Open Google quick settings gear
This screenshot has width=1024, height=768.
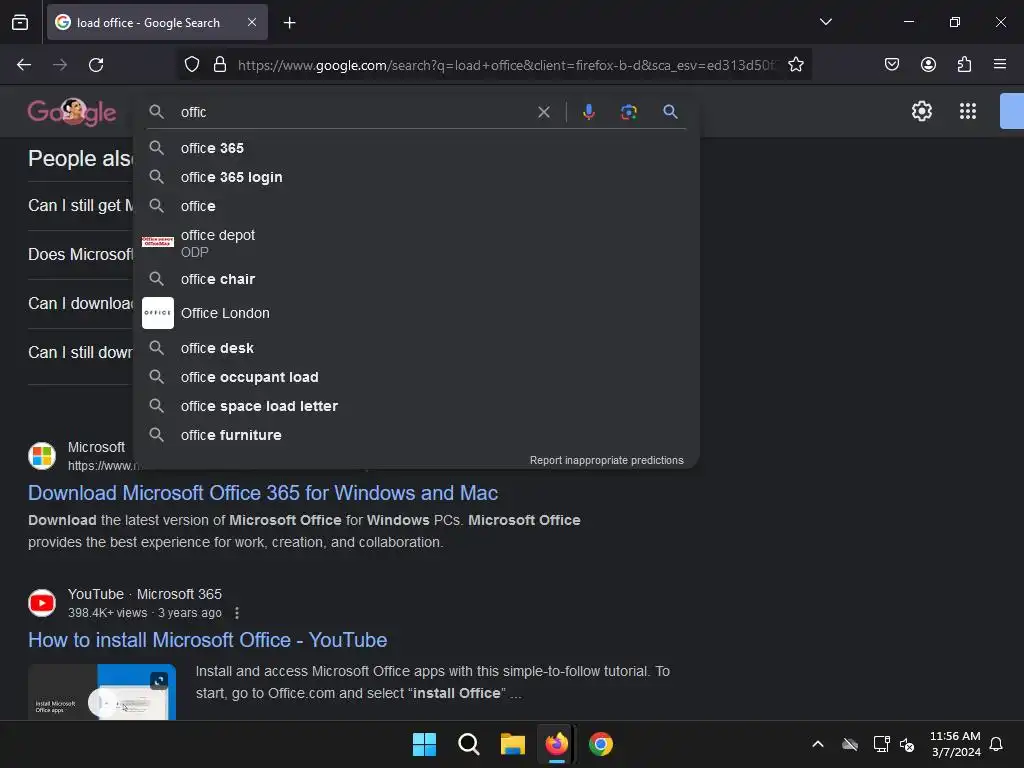click(x=921, y=111)
